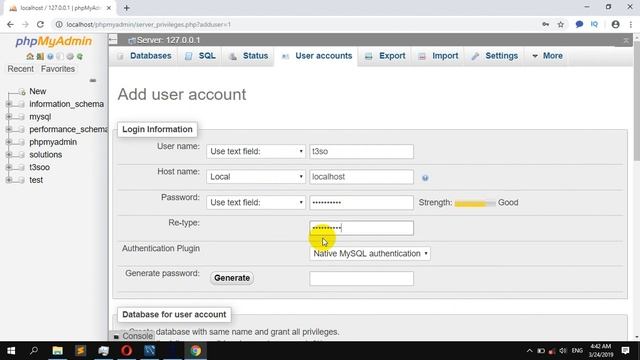Focus the Host name localhost field
The image size is (640, 360).
(361, 177)
